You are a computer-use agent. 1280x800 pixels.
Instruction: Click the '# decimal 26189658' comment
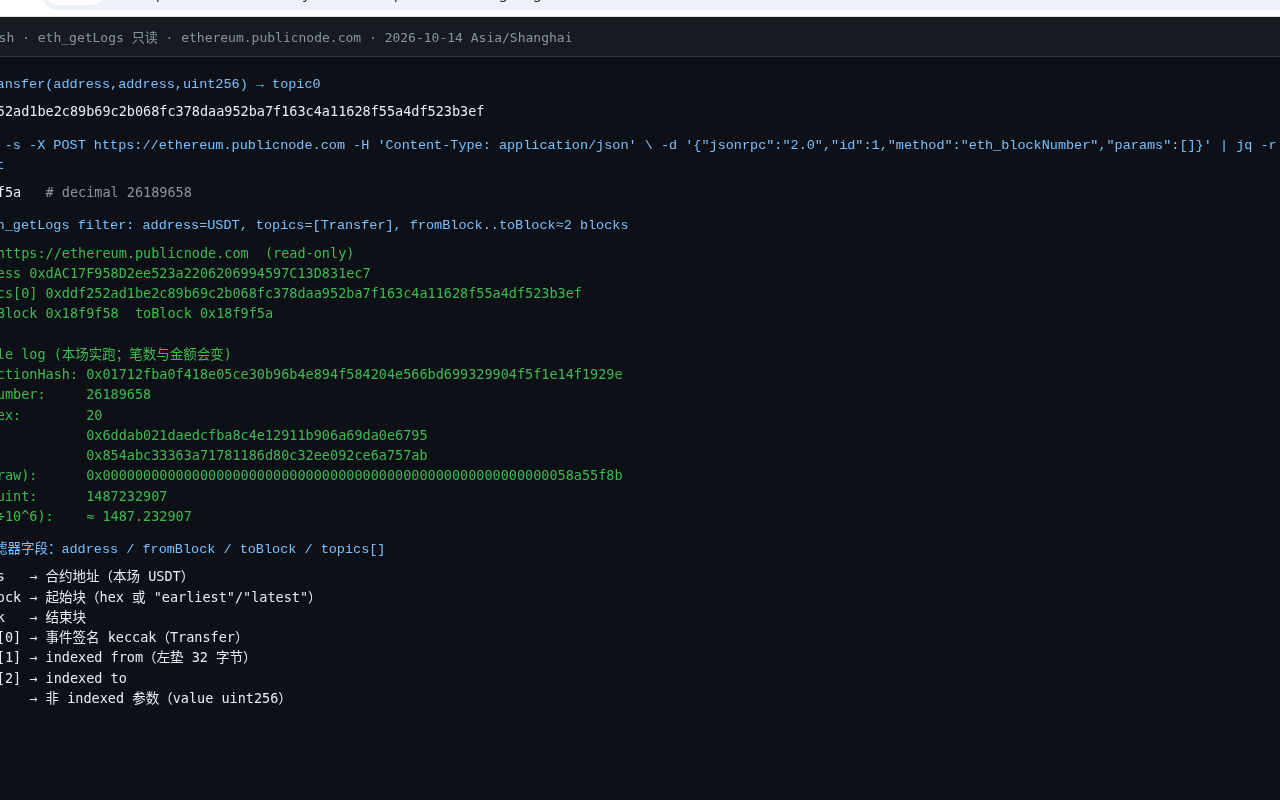coord(118,192)
